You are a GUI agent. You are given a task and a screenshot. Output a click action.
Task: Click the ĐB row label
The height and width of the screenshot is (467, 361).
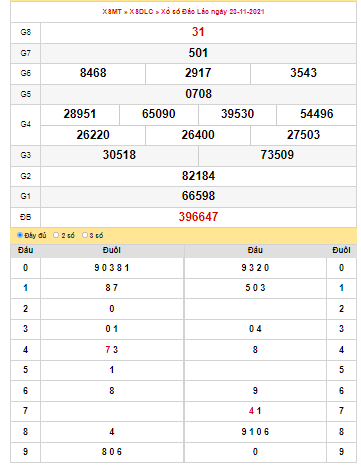[26, 217]
